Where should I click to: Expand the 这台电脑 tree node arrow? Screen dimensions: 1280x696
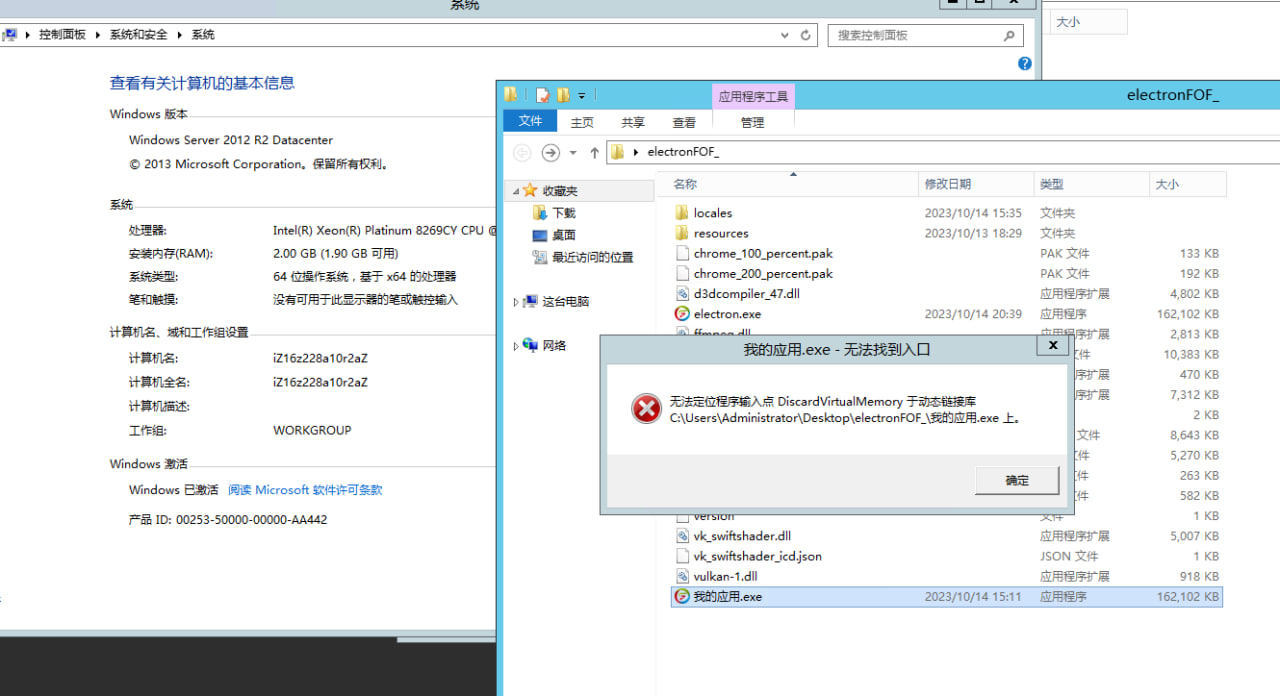coord(516,301)
